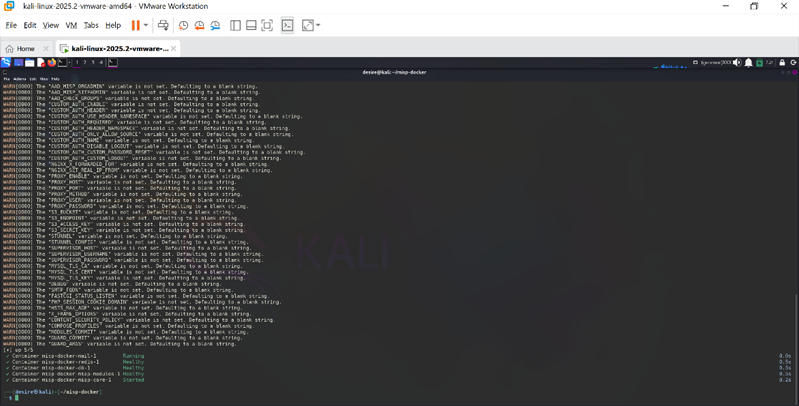The height and width of the screenshot is (406, 799).
Task: Expand the stretch guest dropdown arrow
Action: (318, 25)
